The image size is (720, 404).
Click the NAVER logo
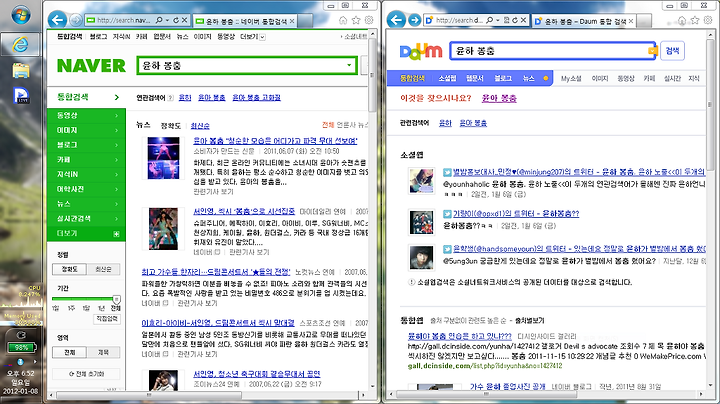(x=91, y=66)
